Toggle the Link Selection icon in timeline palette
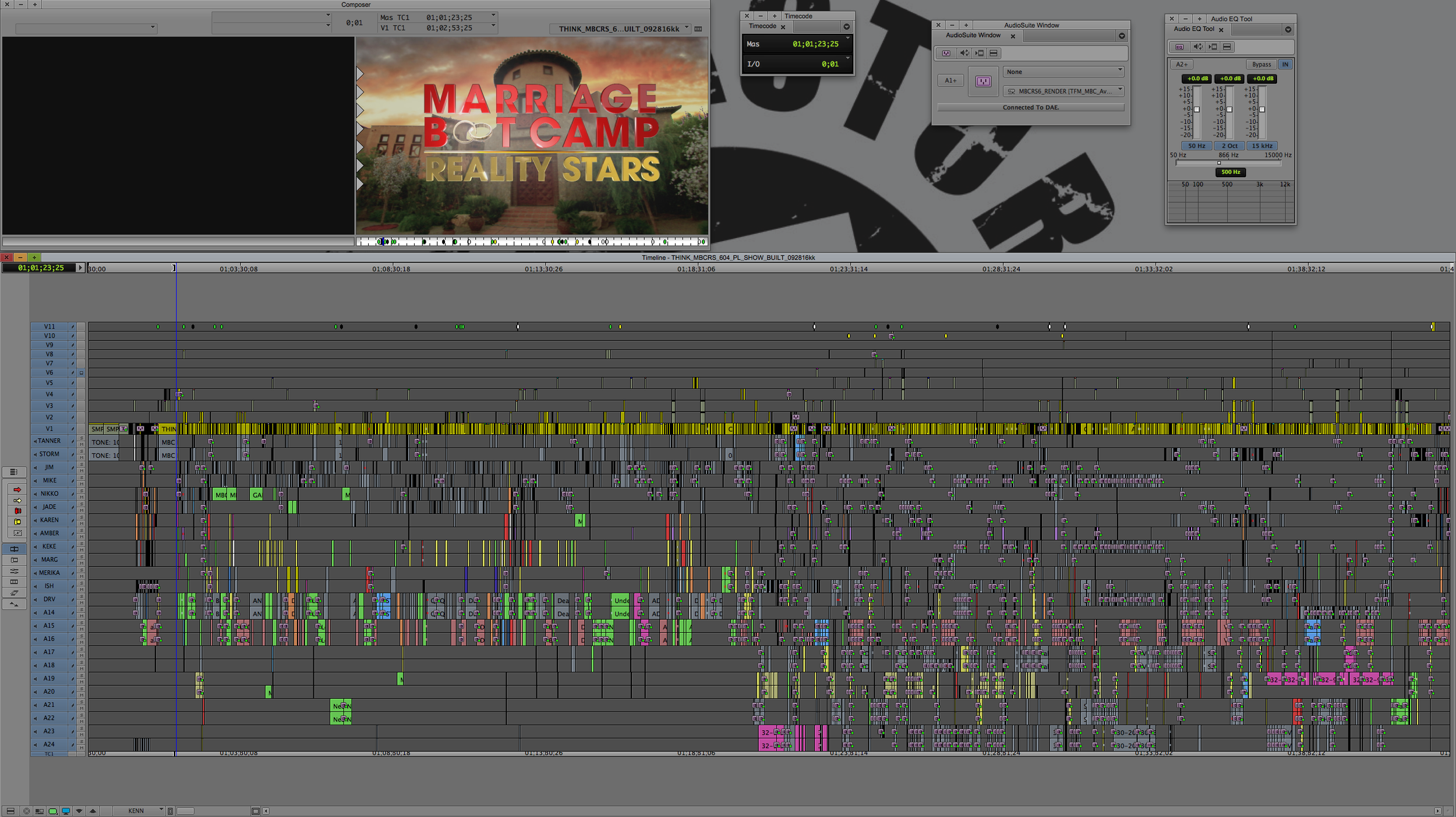1456x817 pixels. click(x=15, y=593)
